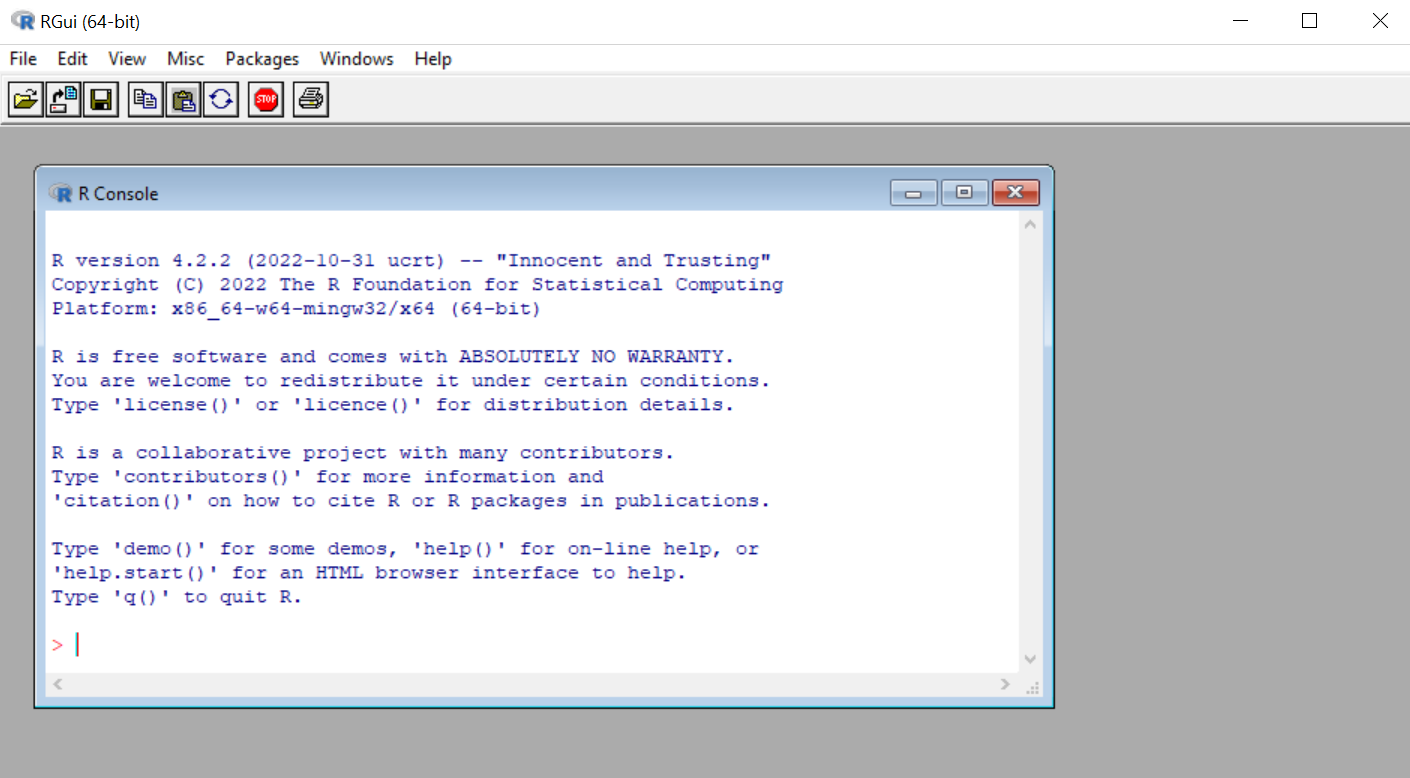Save workspace using the floppy disk icon

point(100,99)
